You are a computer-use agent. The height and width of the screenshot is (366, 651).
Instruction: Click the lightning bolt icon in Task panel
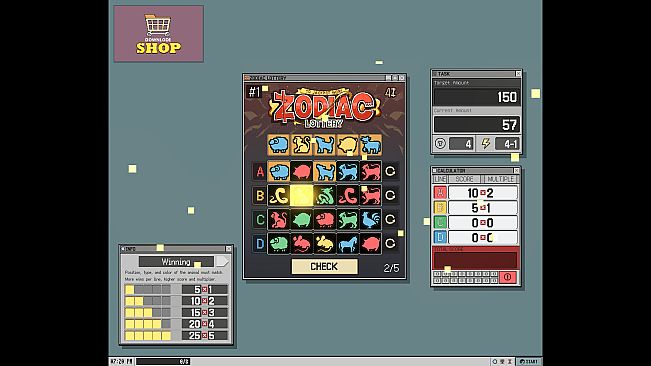pyautogui.click(x=485, y=144)
